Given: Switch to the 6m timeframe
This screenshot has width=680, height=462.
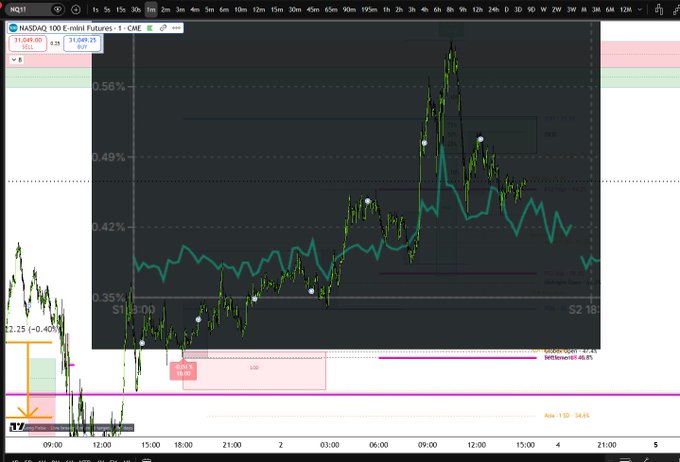Looking at the screenshot, I should 224,9.
